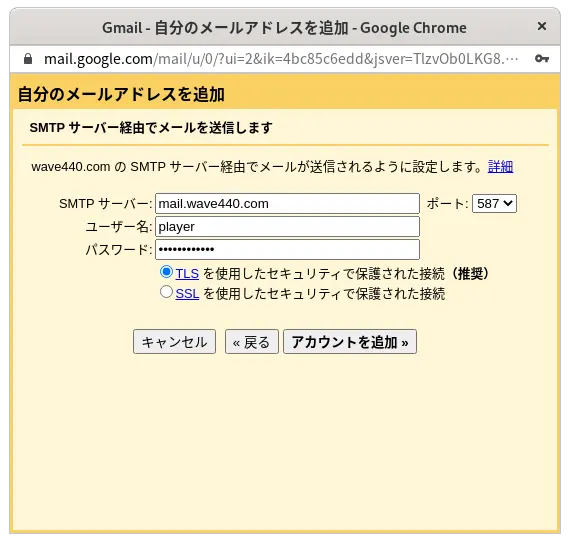This screenshot has height=543, width=570.
Task: Open the TLS explanation link
Action: [187, 273]
